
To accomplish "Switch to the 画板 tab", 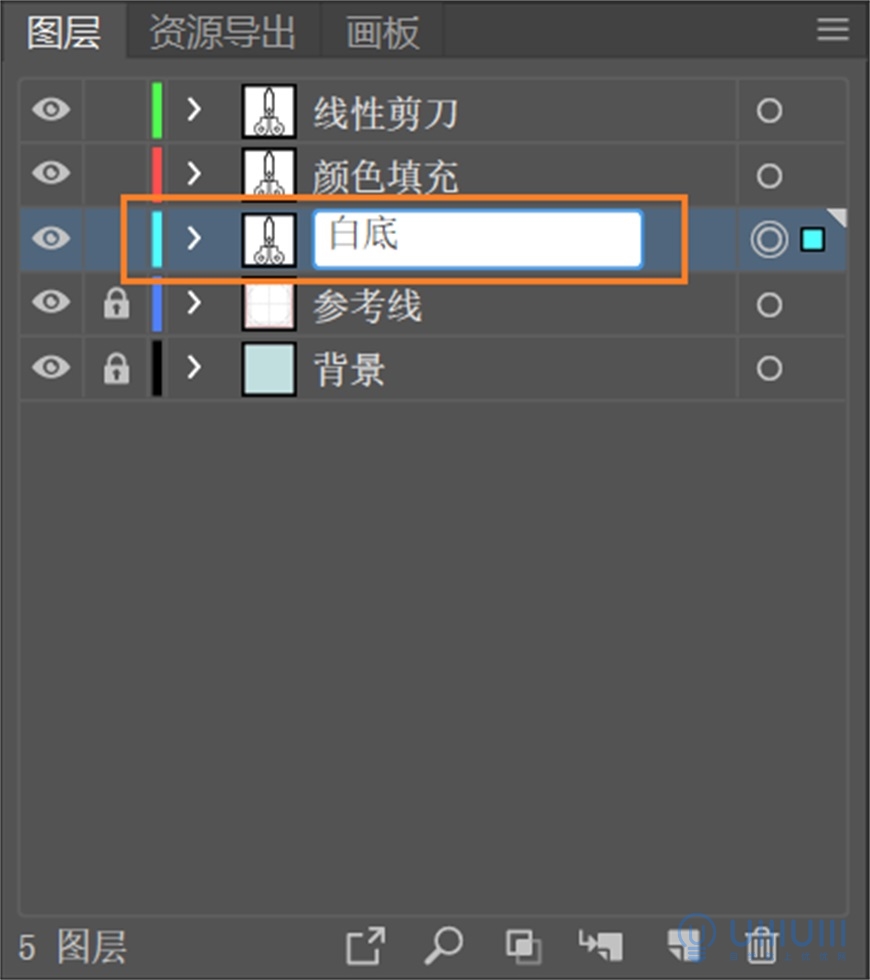I will (x=382, y=33).
